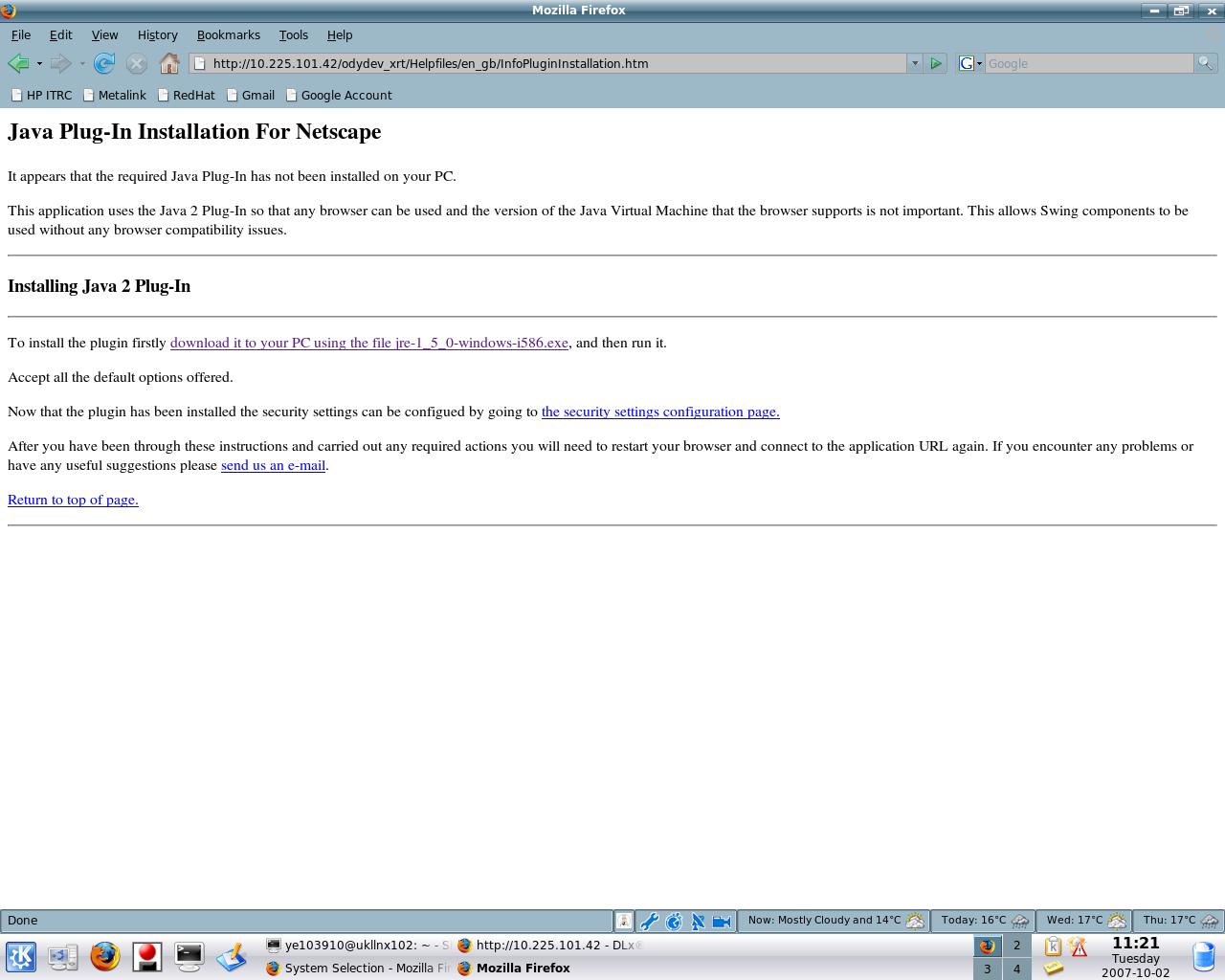Click the pencil notepad panel launcher
Image resolution: width=1225 pixels, height=980 pixels.
232,956
